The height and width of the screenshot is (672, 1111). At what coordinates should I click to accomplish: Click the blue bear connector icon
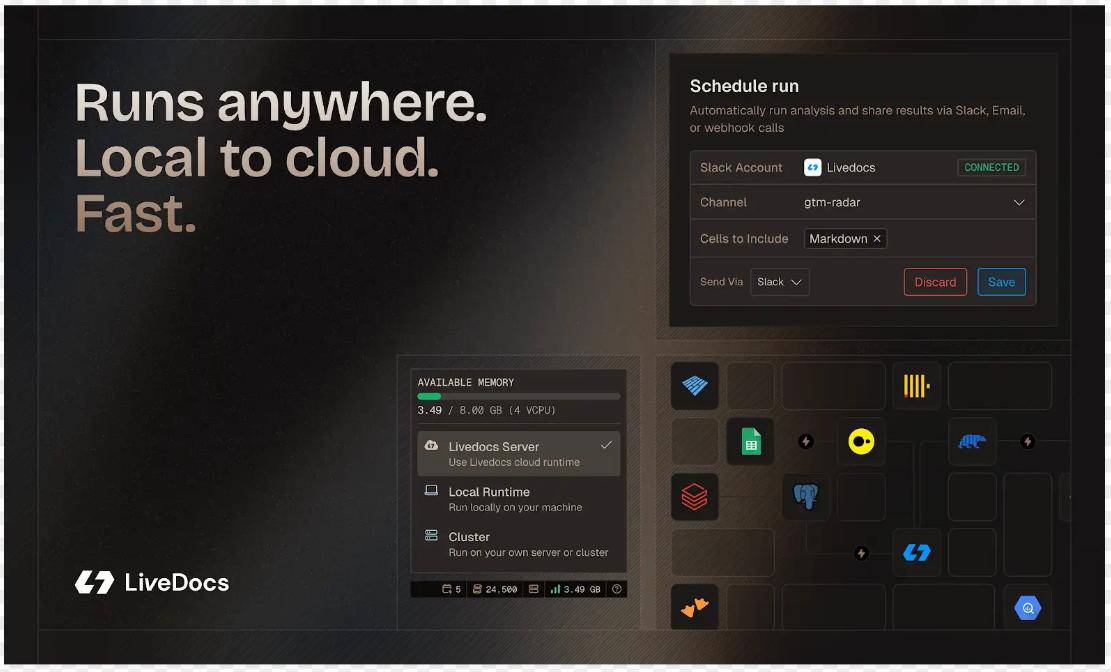coord(972,441)
